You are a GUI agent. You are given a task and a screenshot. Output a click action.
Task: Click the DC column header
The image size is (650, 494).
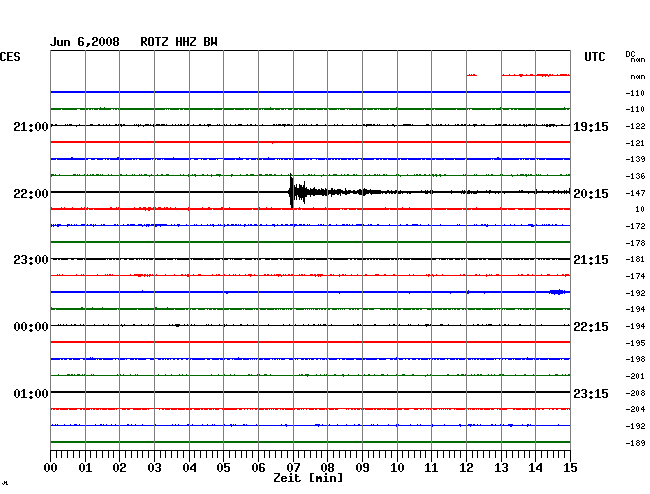tap(630, 54)
